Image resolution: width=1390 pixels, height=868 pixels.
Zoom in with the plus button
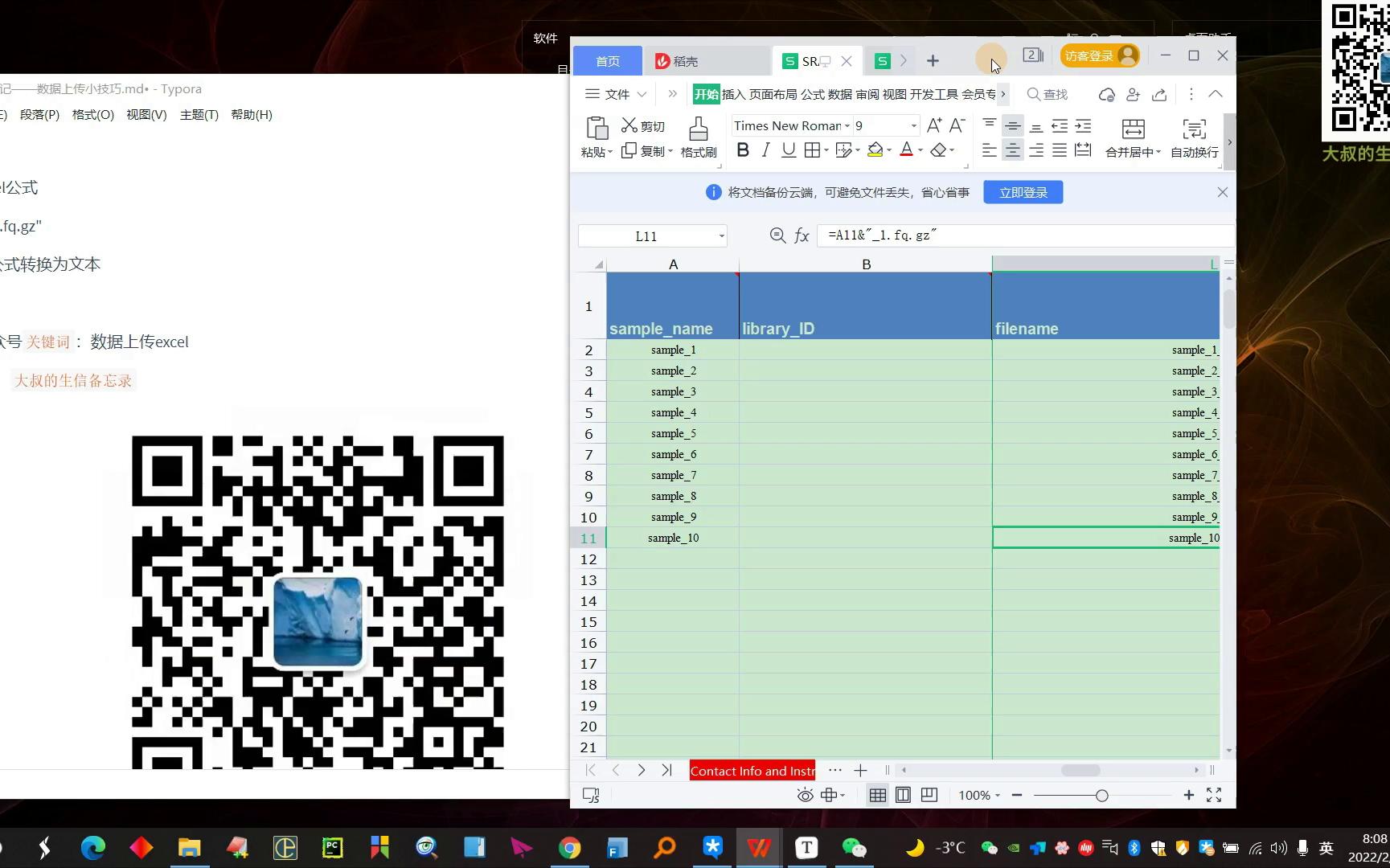click(1188, 795)
